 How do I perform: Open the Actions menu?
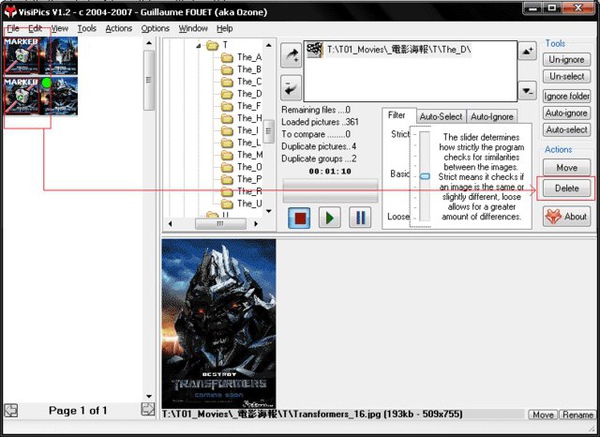click(119, 28)
